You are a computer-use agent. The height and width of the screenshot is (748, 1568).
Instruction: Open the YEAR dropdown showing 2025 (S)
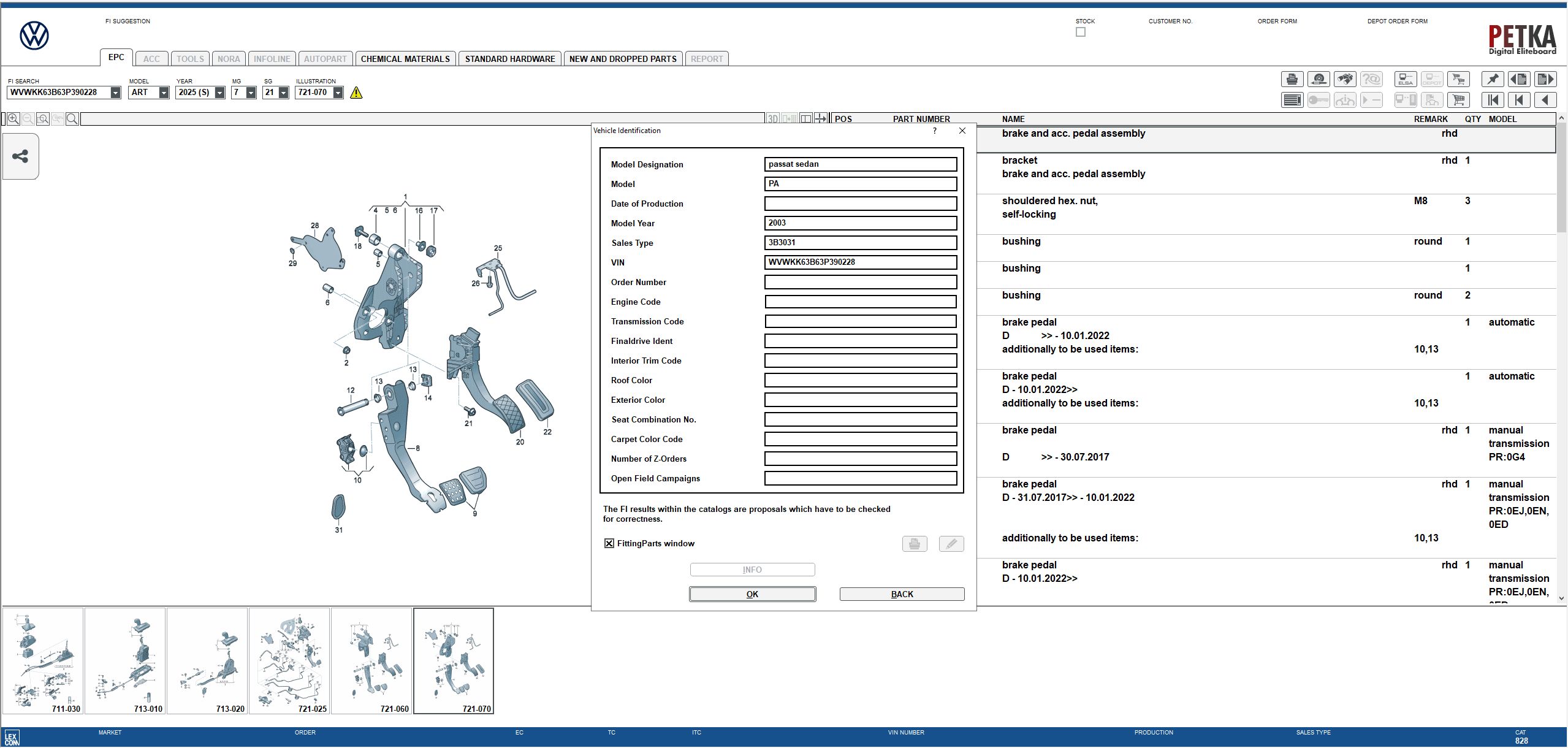coord(219,93)
